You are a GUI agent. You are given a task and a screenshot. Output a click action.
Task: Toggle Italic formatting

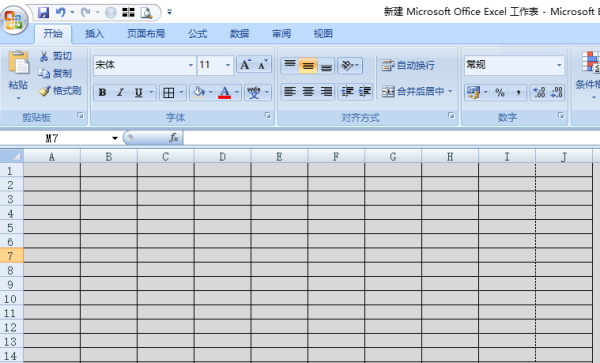point(120,93)
